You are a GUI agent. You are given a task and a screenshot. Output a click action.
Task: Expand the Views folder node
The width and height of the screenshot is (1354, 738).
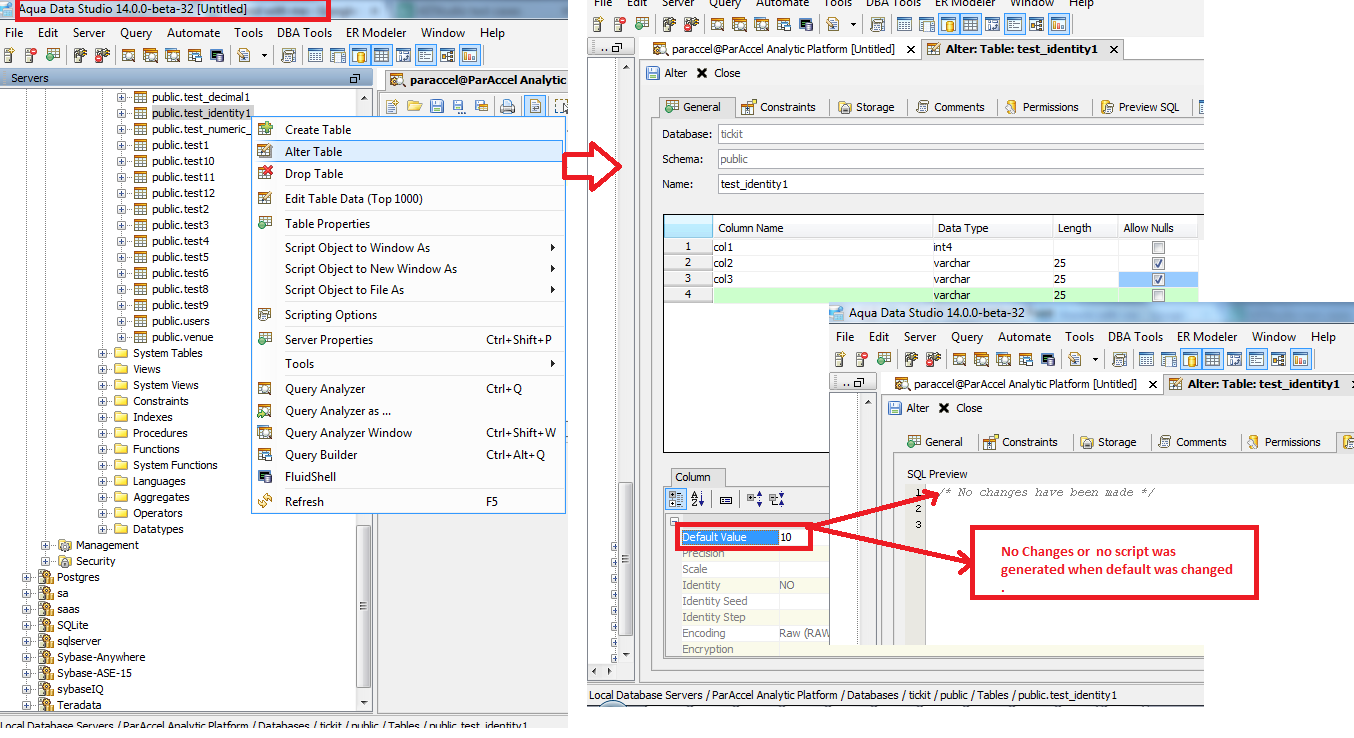103,369
